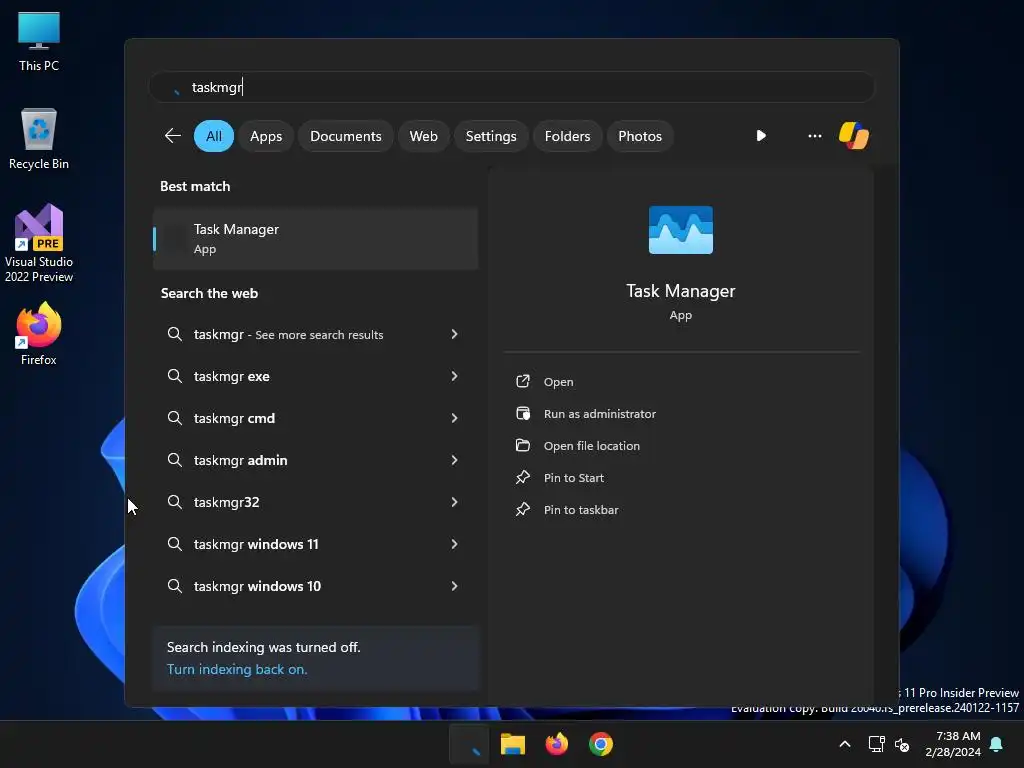Expand the taskmgr cmd suggestion chevron

click(x=455, y=418)
